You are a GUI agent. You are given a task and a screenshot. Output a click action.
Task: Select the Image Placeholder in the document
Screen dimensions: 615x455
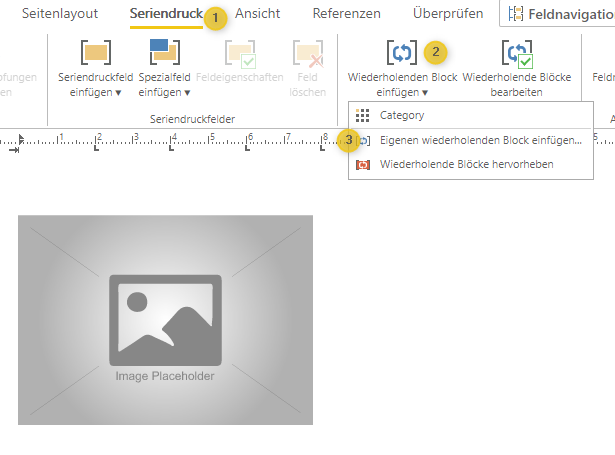(x=165, y=319)
